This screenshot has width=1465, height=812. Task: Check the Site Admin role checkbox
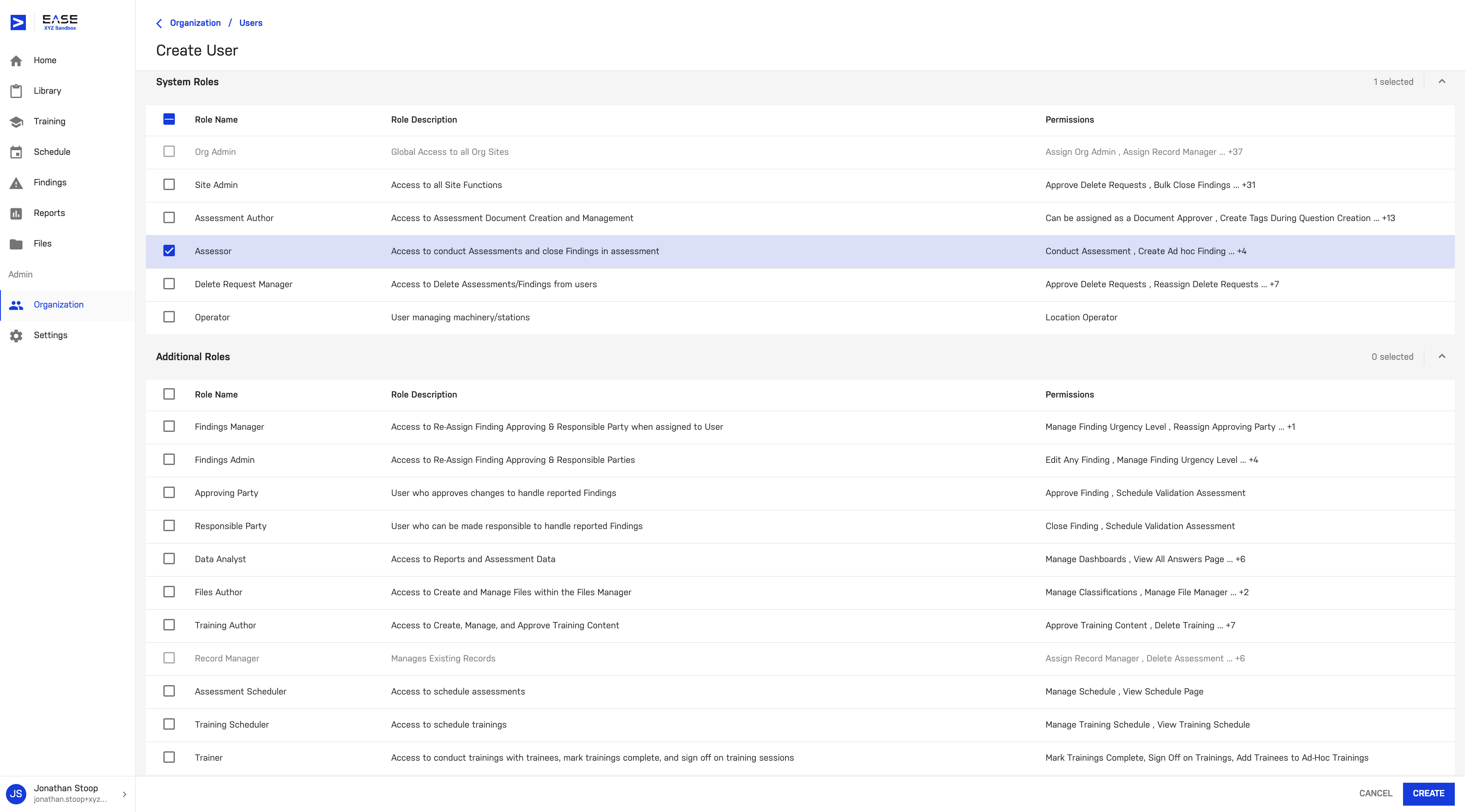(169, 185)
